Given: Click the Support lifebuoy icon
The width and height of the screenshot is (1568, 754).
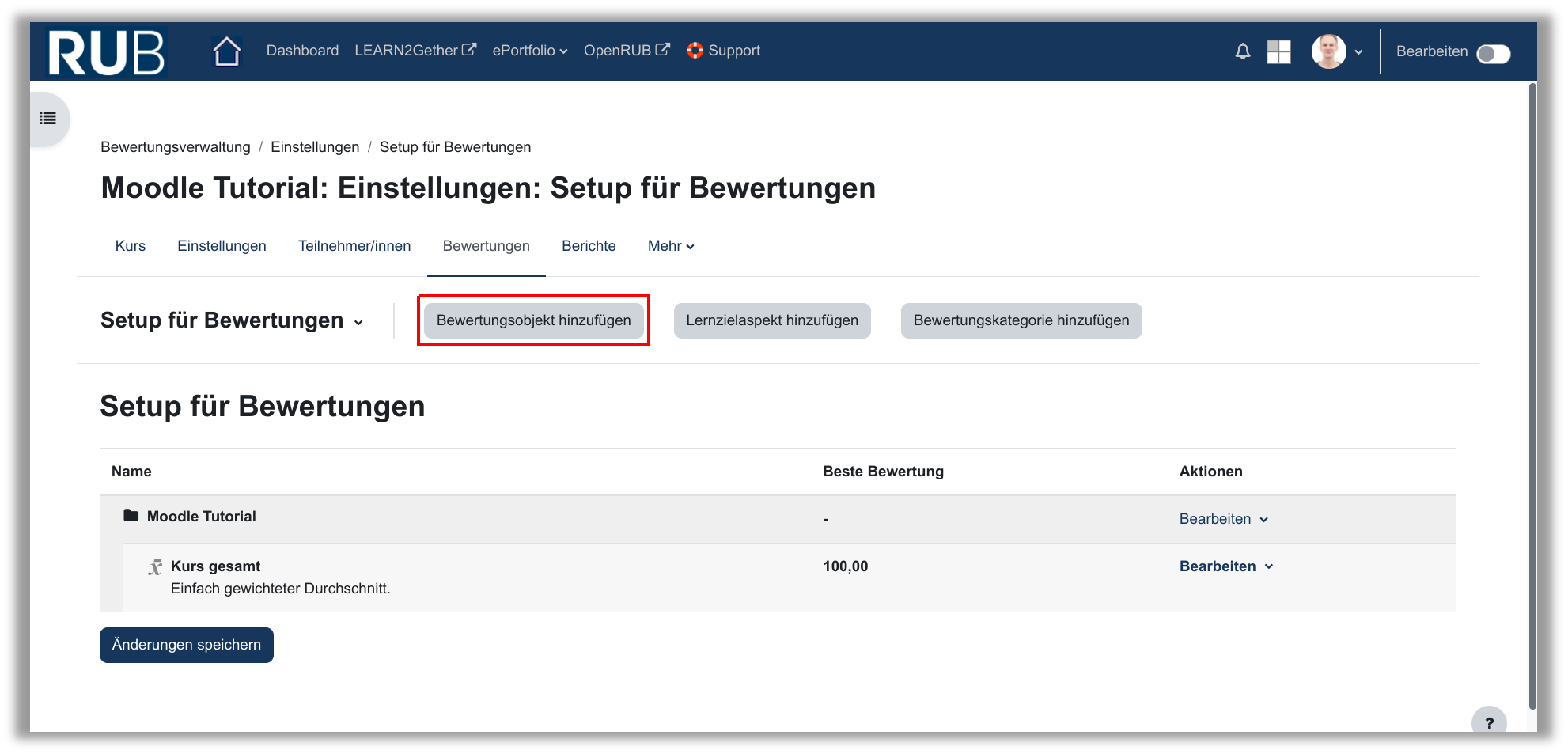Looking at the screenshot, I should point(695,51).
